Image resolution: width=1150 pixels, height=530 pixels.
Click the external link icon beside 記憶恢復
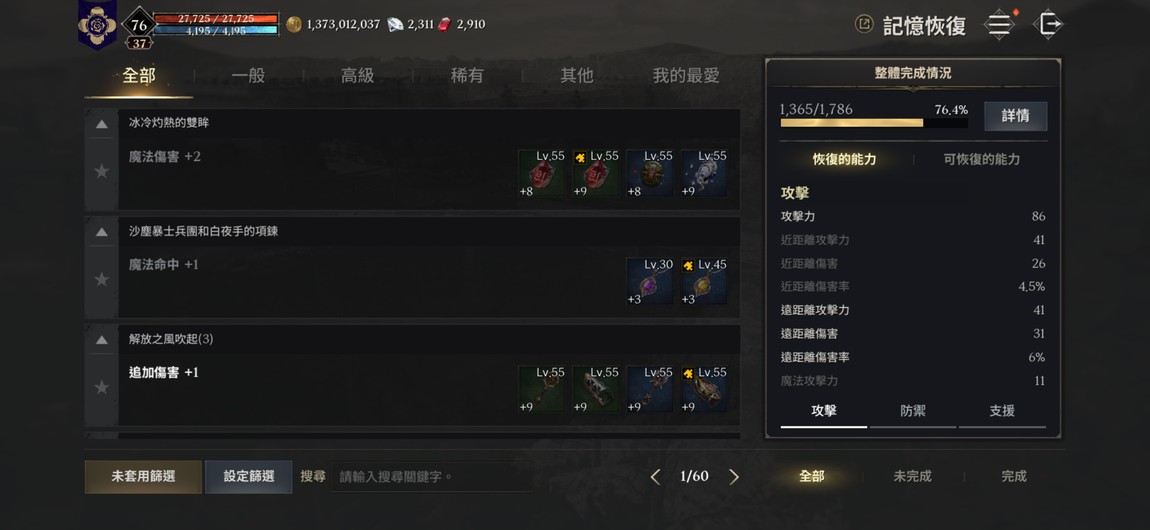(x=864, y=24)
